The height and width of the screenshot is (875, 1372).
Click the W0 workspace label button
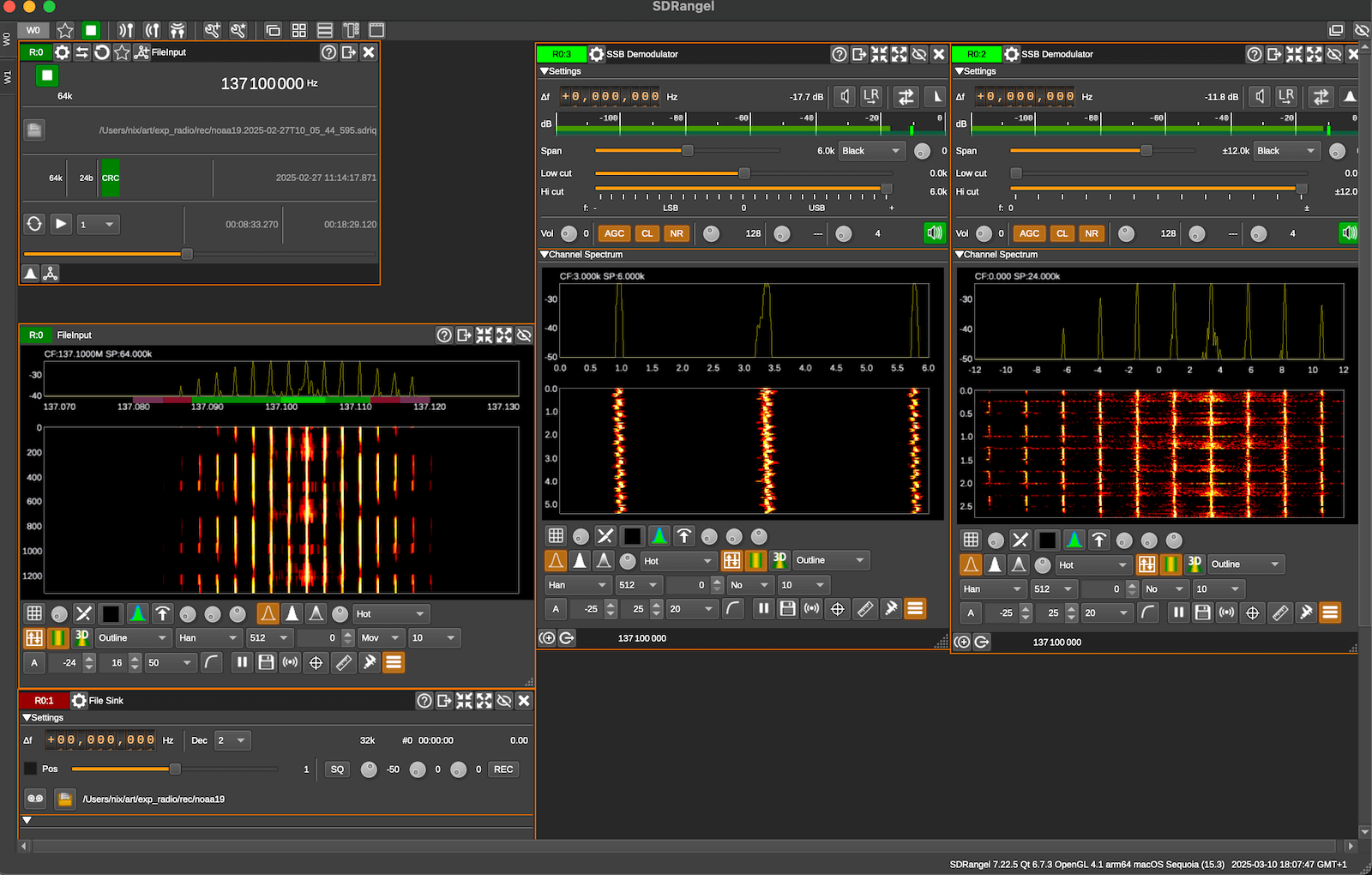[x=33, y=30]
